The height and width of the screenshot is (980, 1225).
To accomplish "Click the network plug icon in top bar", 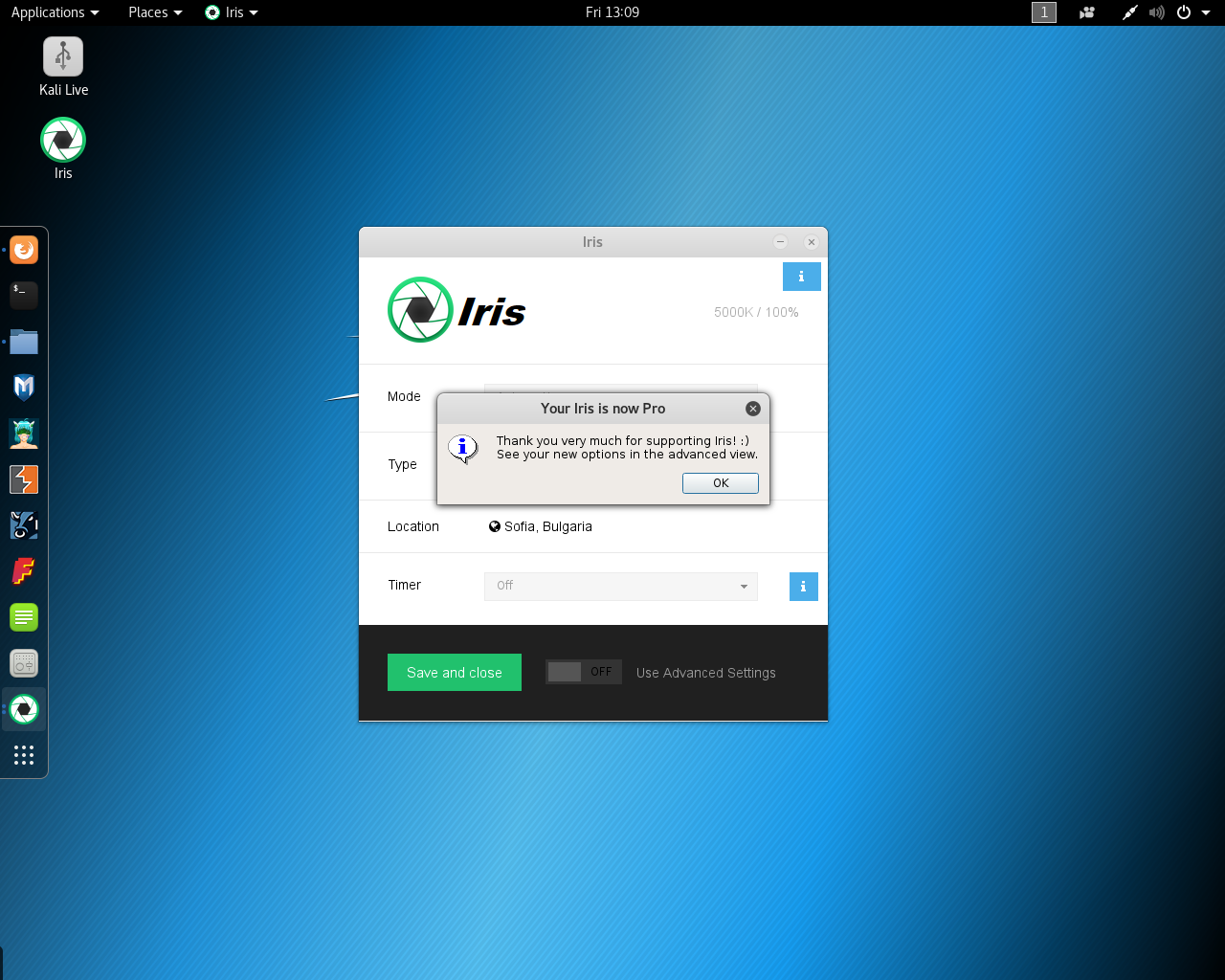I will tap(1130, 12).
